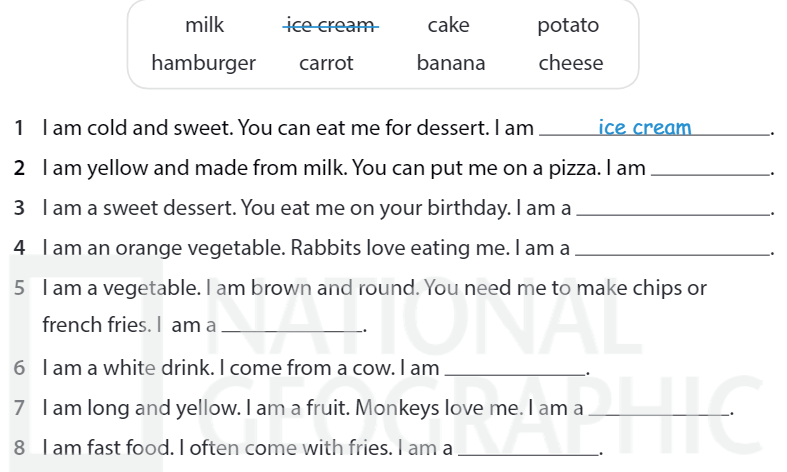Click the blank in the monkeys sentence
The width and height of the screenshot is (787, 472).
(x=660, y=409)
